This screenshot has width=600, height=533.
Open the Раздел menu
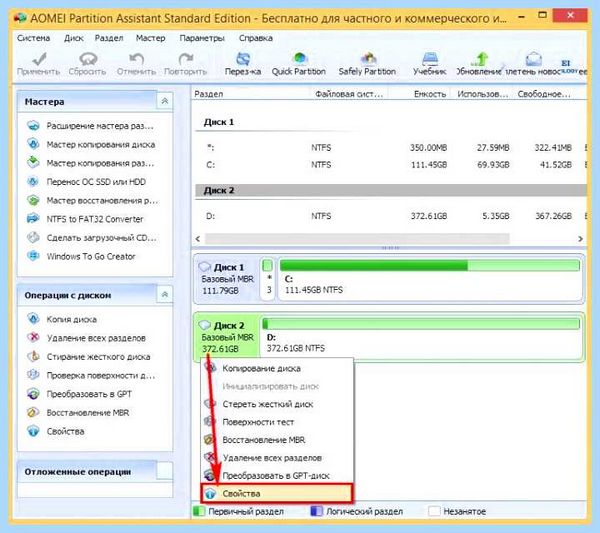pyautogui.click(x=109, y=38)
